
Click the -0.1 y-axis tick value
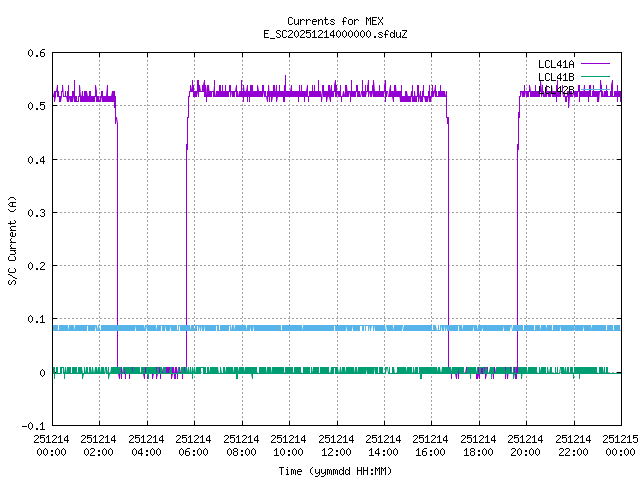coord(33,426)
